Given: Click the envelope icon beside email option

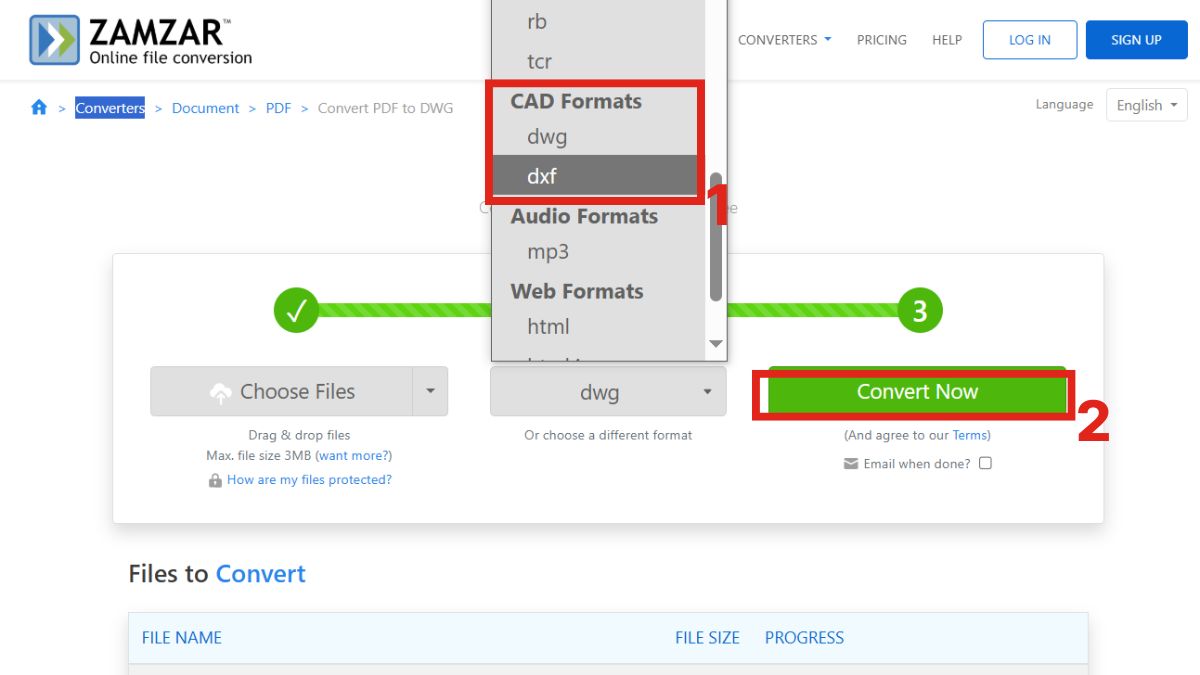Looking at the screenshot, I should [851, 464].
